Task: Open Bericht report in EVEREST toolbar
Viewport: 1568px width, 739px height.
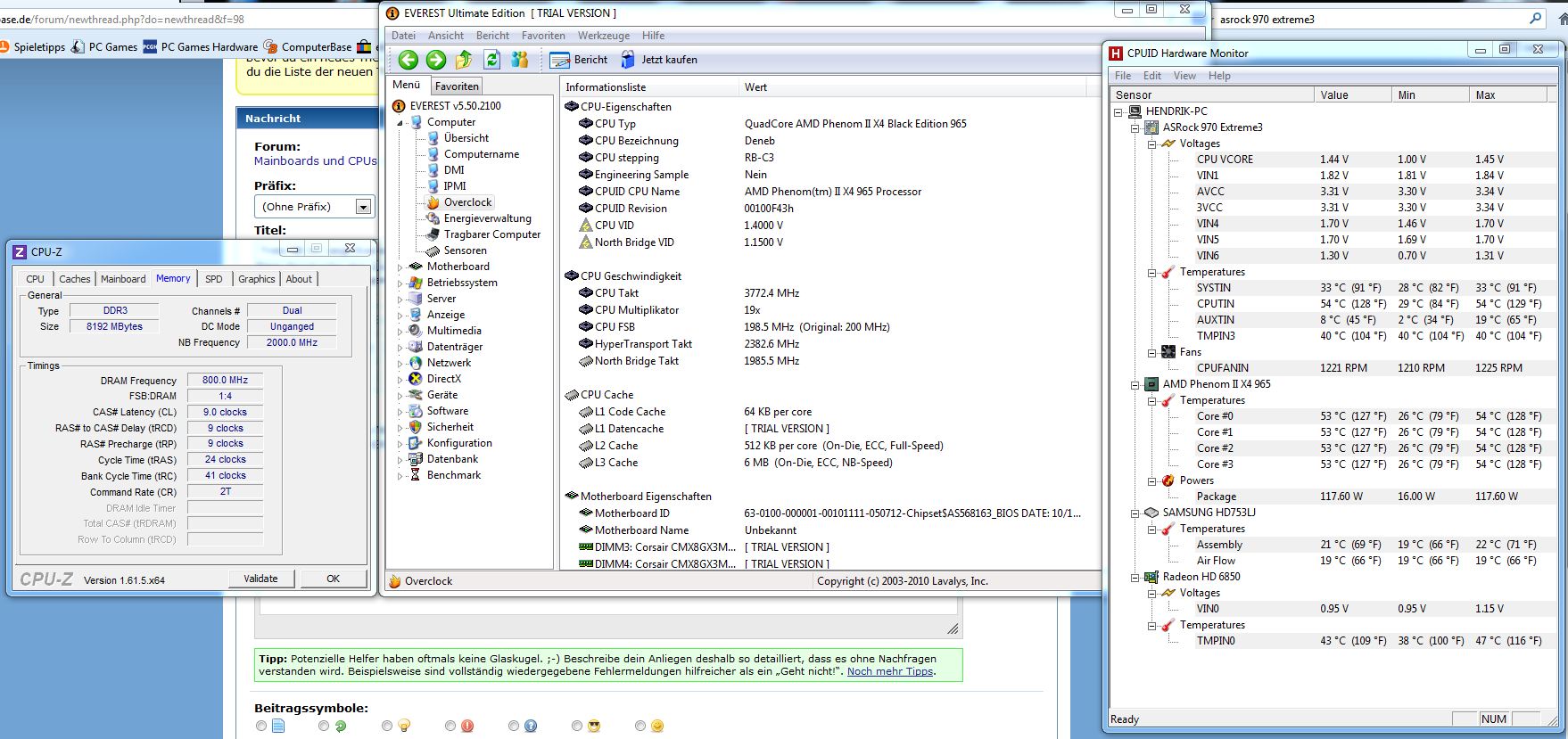Action: [x=579, y=60]
